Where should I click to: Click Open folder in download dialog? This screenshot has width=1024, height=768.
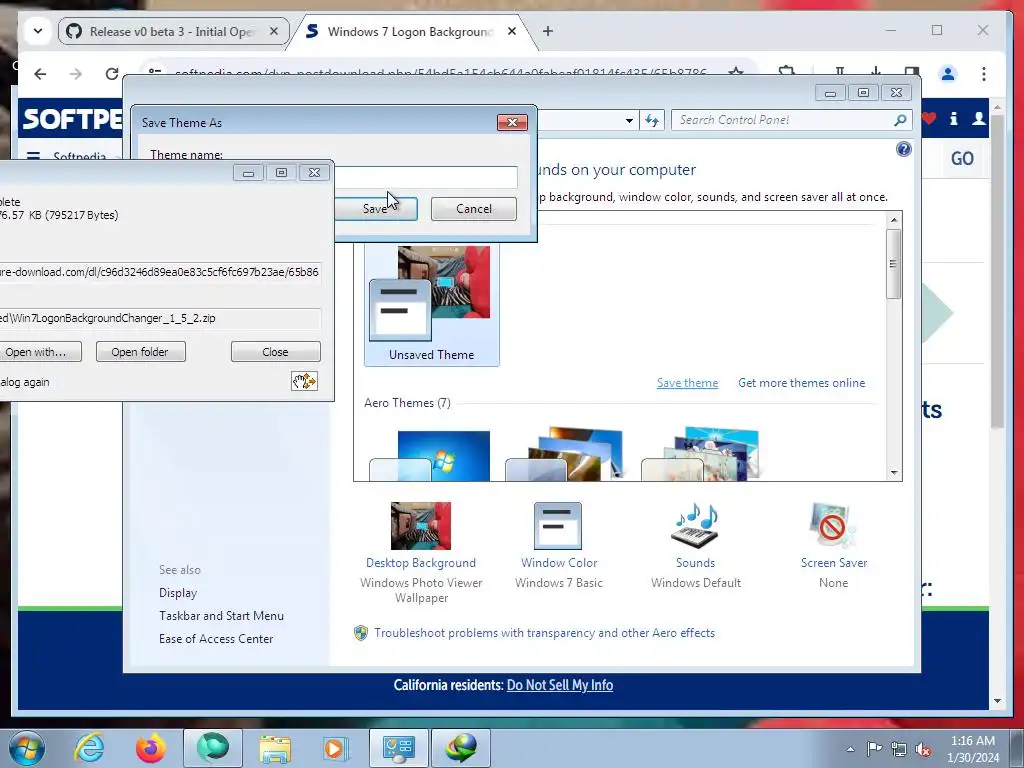(140, 352)
